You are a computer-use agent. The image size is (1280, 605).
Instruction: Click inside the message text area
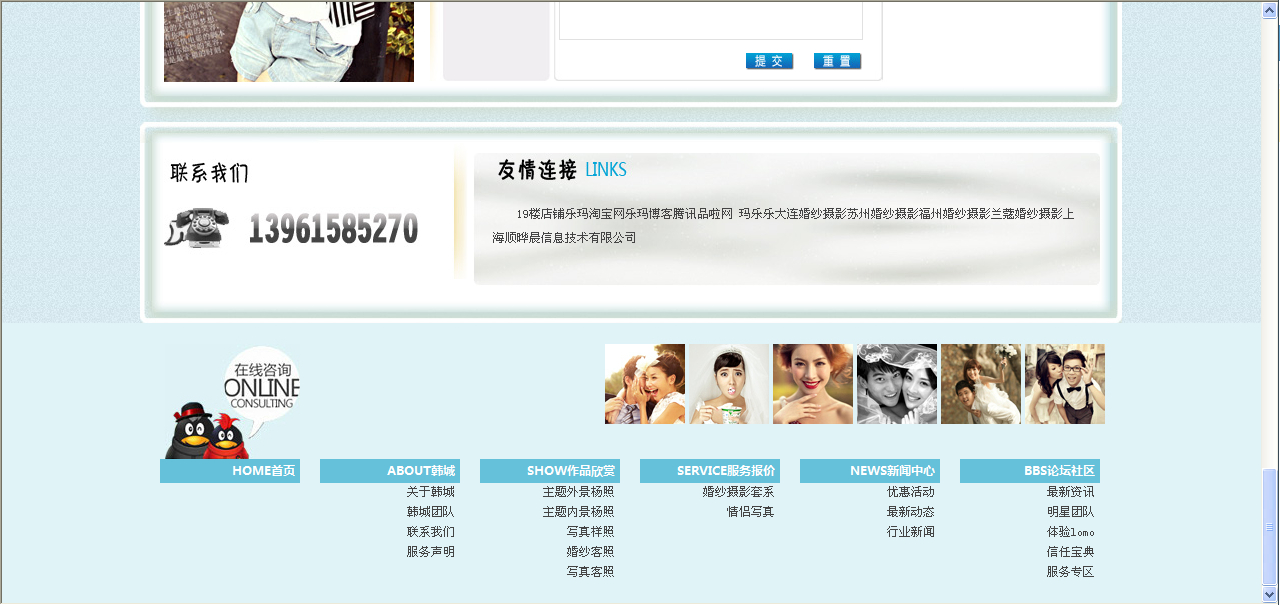point(710,20)
